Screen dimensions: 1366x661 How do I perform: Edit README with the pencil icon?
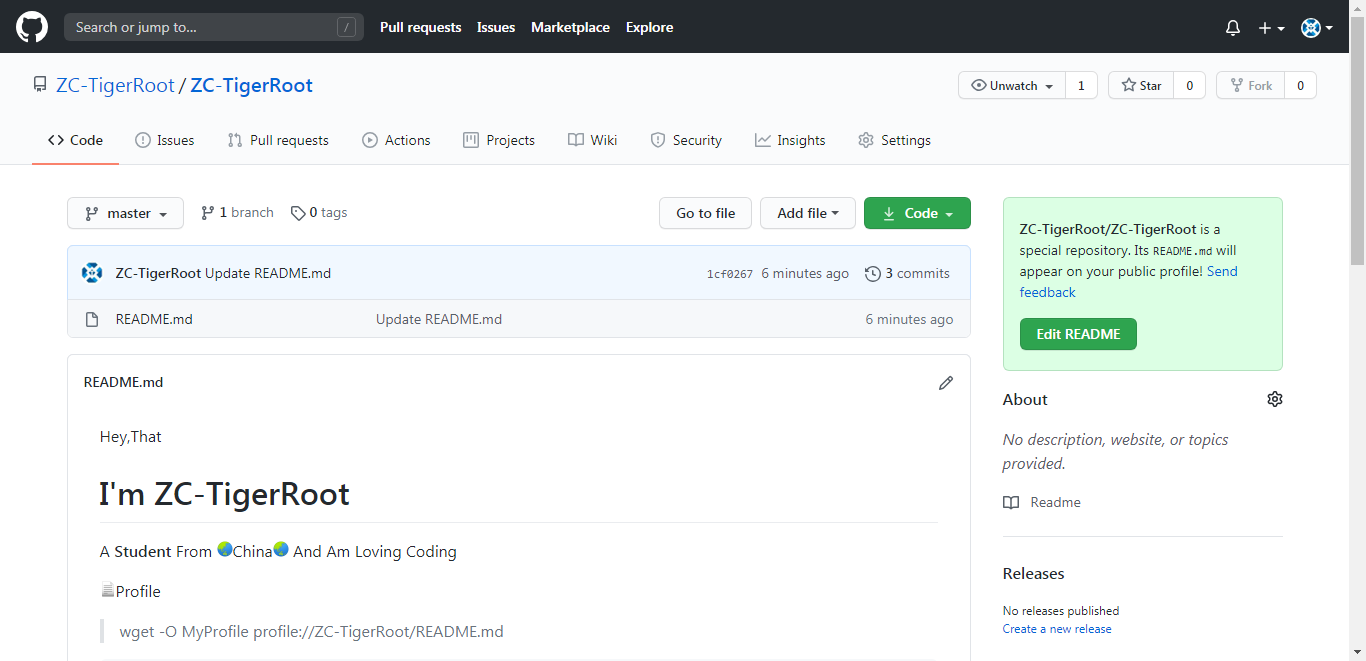[946, 383]
